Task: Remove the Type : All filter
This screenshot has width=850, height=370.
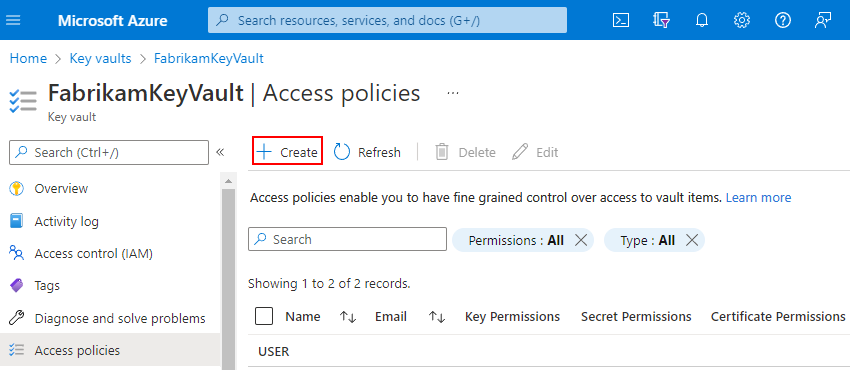Action: pyautogui.click(x=692, y=240)
